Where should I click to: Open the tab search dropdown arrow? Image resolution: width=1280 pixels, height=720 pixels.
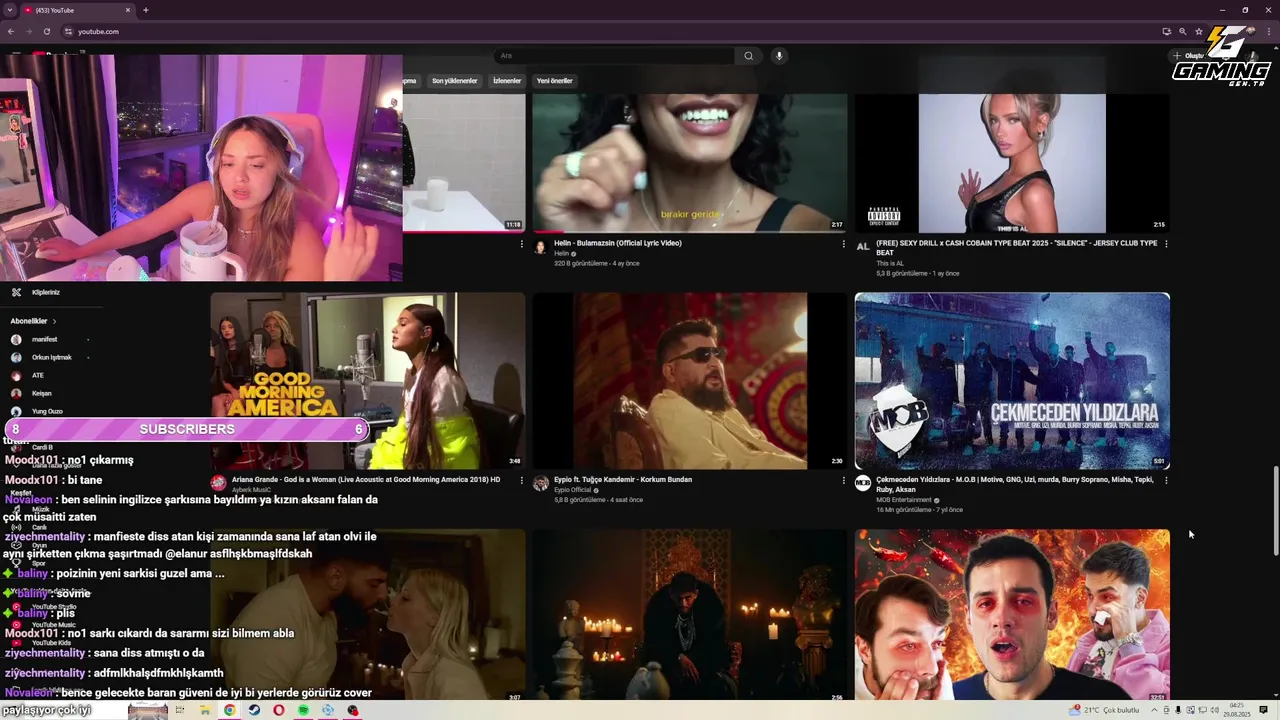click(9, 10)
